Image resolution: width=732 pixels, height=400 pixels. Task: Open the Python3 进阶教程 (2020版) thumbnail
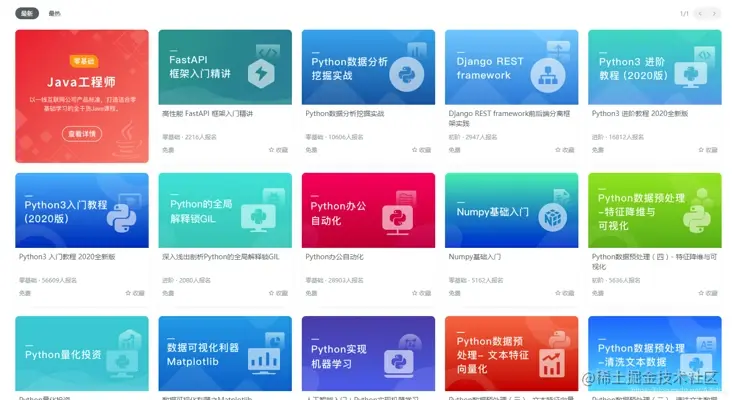coord(655,67)
